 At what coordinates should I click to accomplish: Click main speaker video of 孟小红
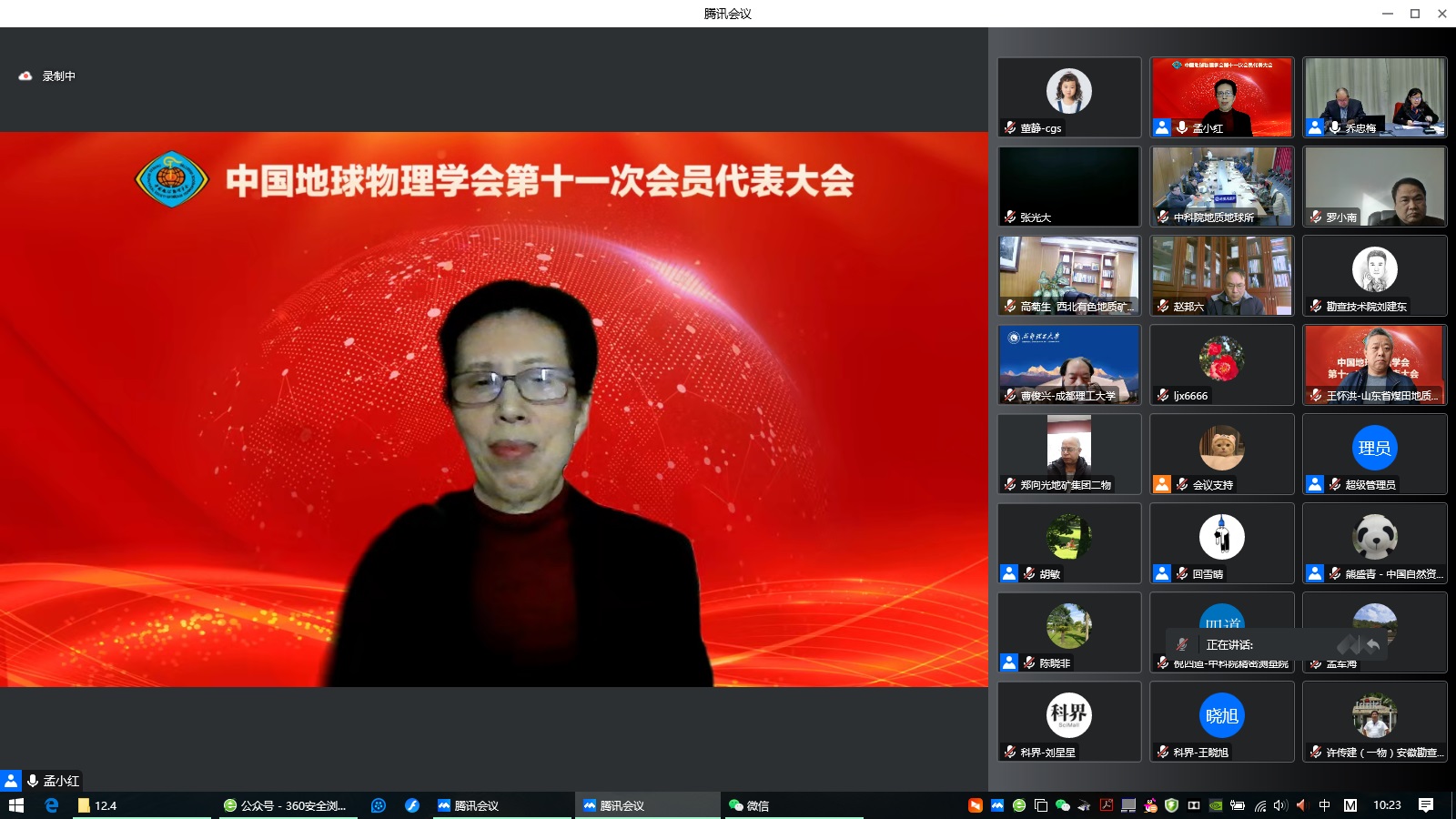click(494, 409)
